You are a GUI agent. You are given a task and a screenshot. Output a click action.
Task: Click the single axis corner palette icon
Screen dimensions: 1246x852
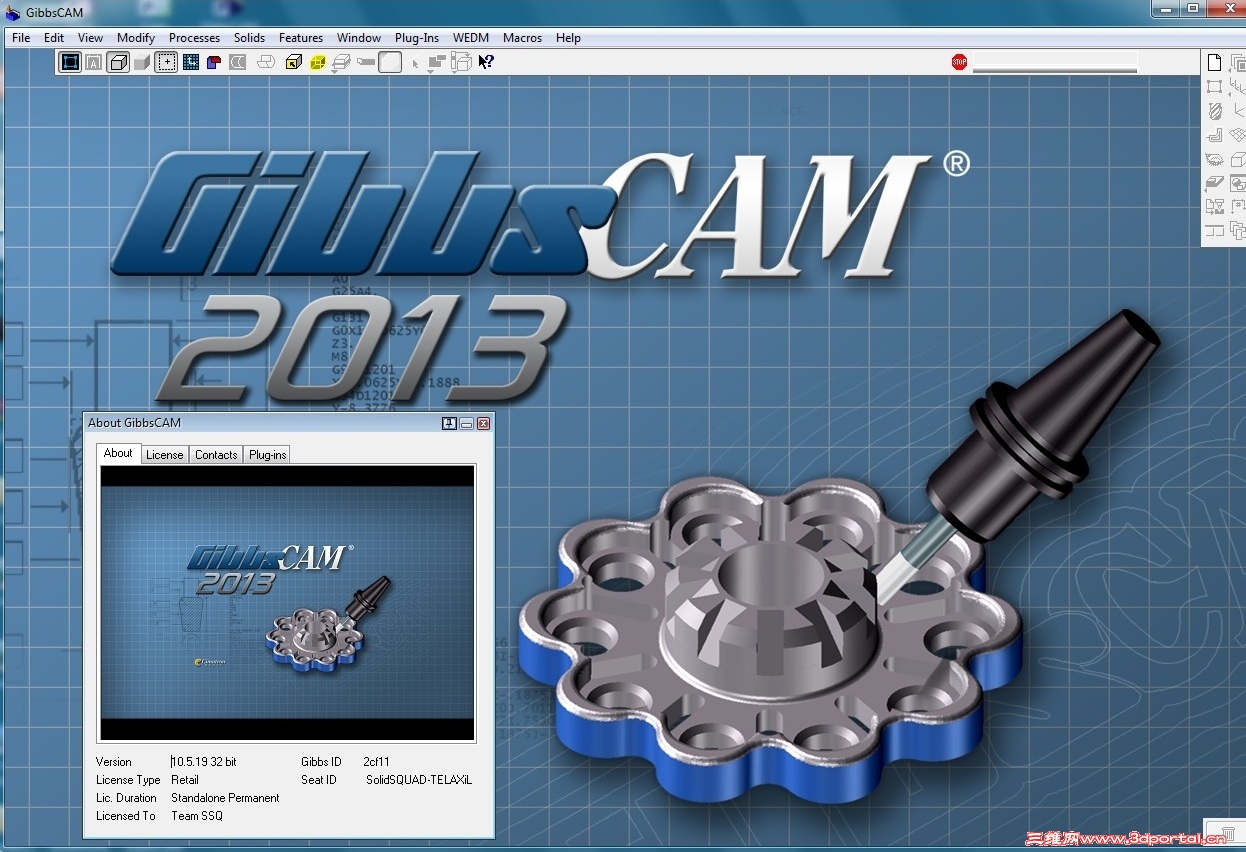[x=1239, y=110]
